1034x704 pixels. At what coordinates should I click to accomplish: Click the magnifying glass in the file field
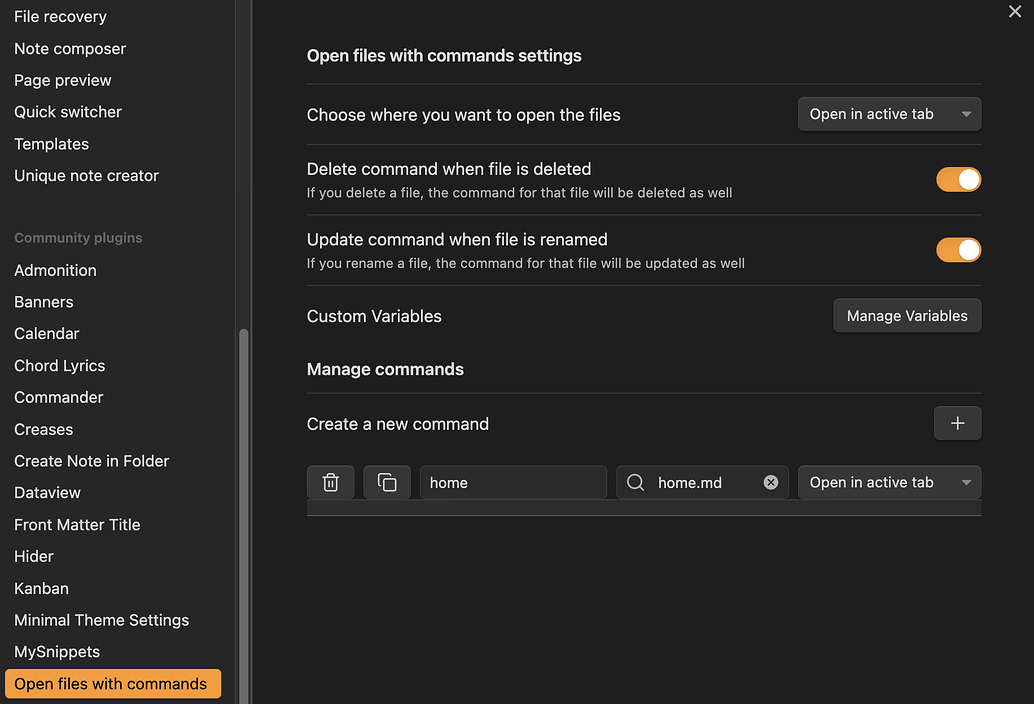[635, 482]
